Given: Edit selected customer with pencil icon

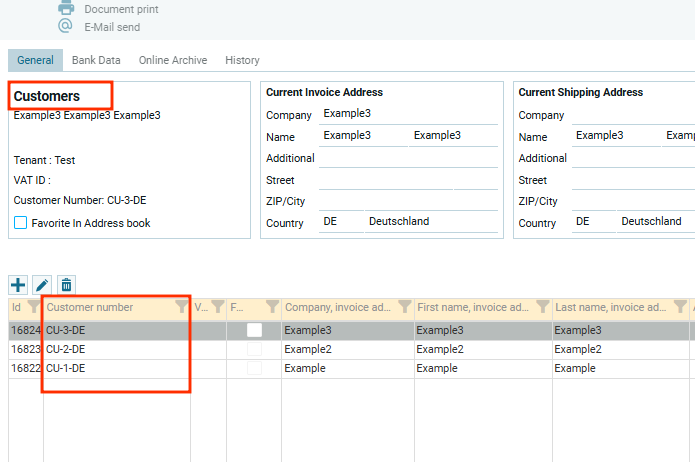Looking at the screenshot, I should pyautogui.click(x=42, y=286).
